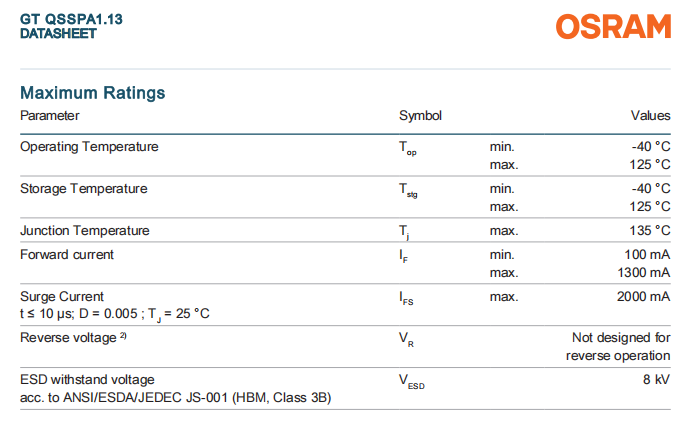Click the "Not designed for" reverse voltage text

pyautogui.click(x=620, y=338)
